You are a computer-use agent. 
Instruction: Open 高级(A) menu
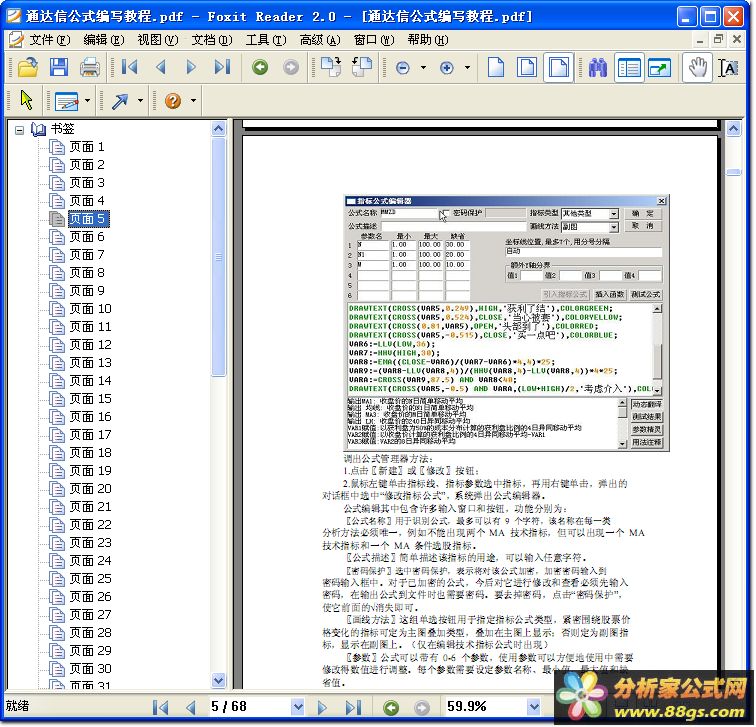pos(320,40)
